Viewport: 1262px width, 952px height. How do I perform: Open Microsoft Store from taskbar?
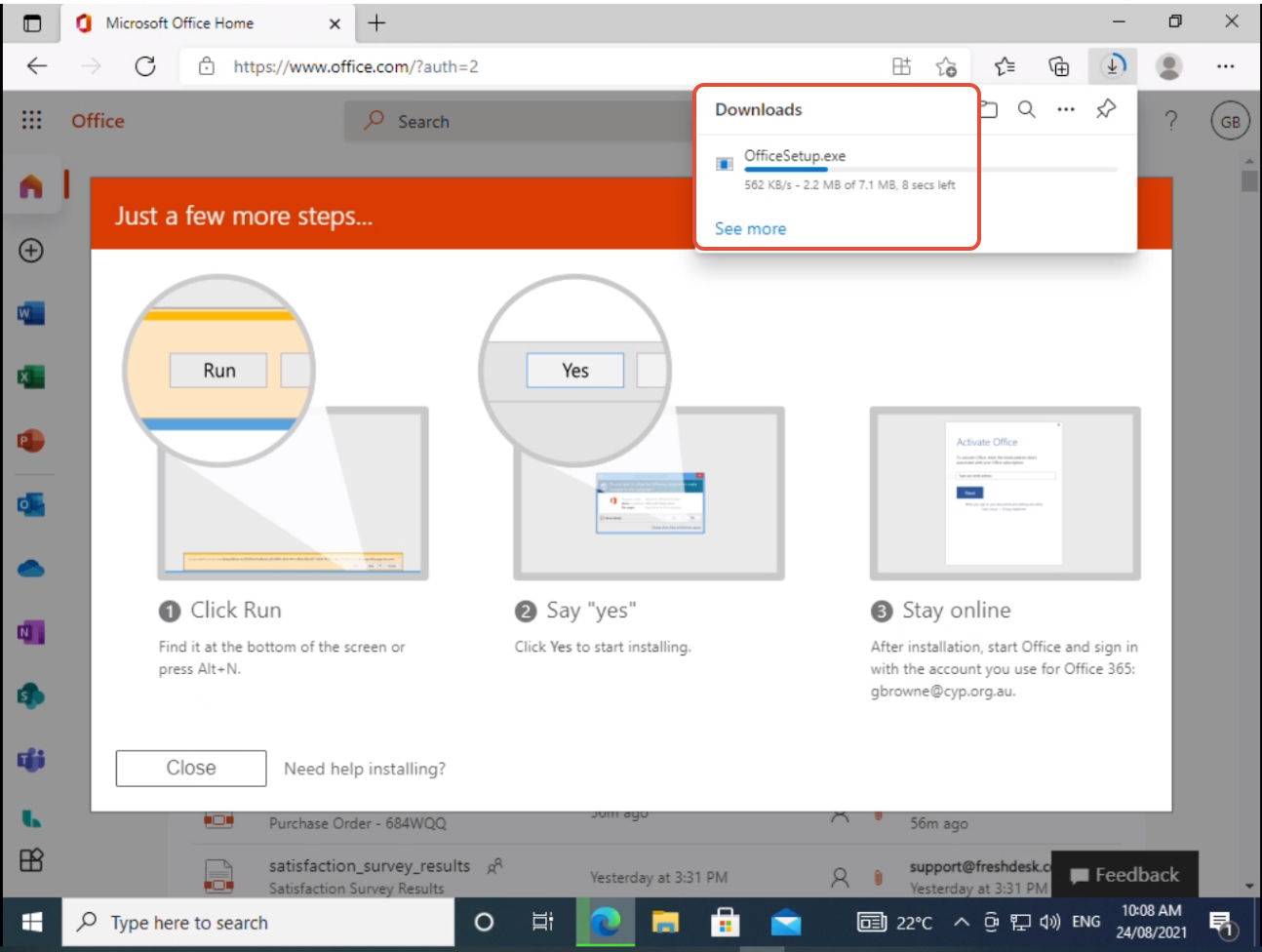[725, 922]
